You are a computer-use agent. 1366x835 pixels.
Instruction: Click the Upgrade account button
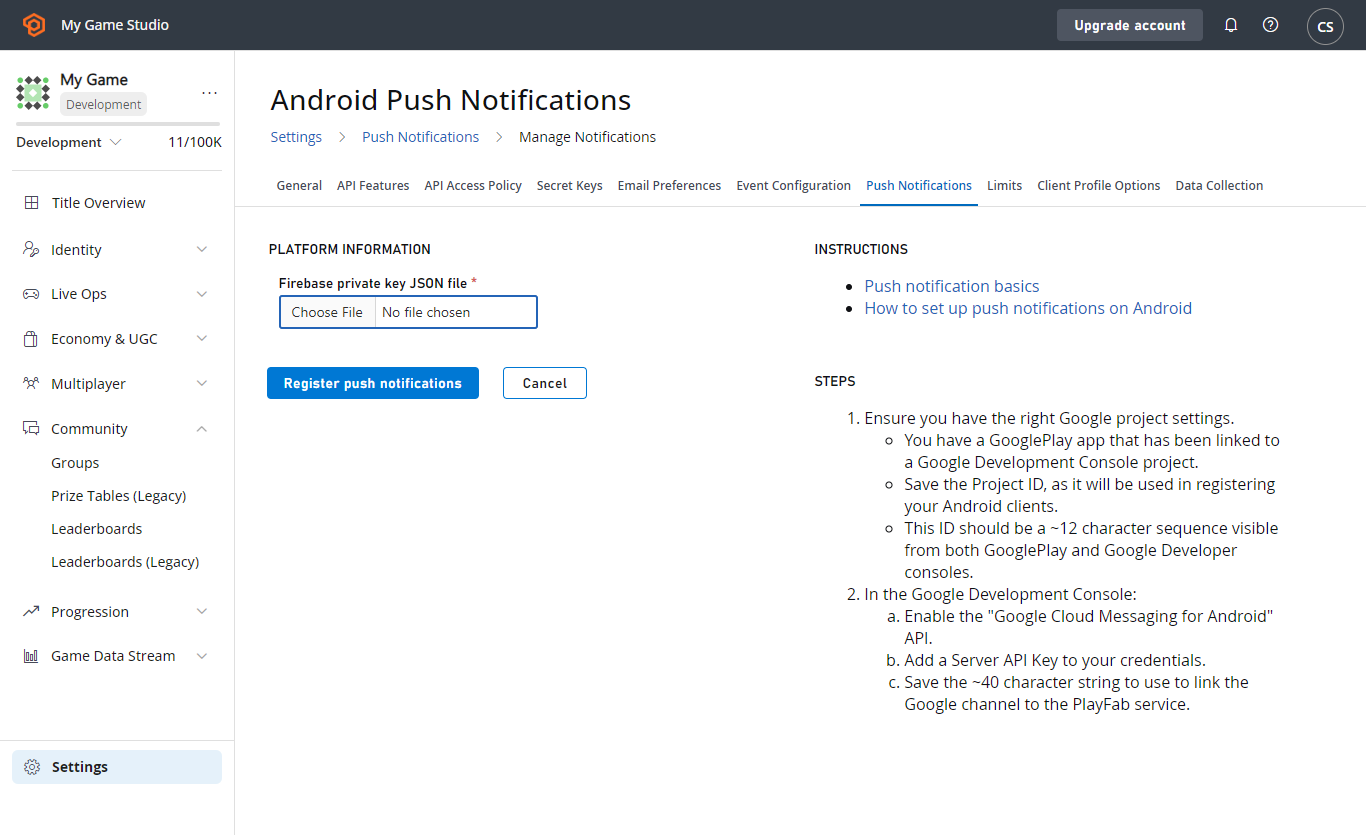1130,25
